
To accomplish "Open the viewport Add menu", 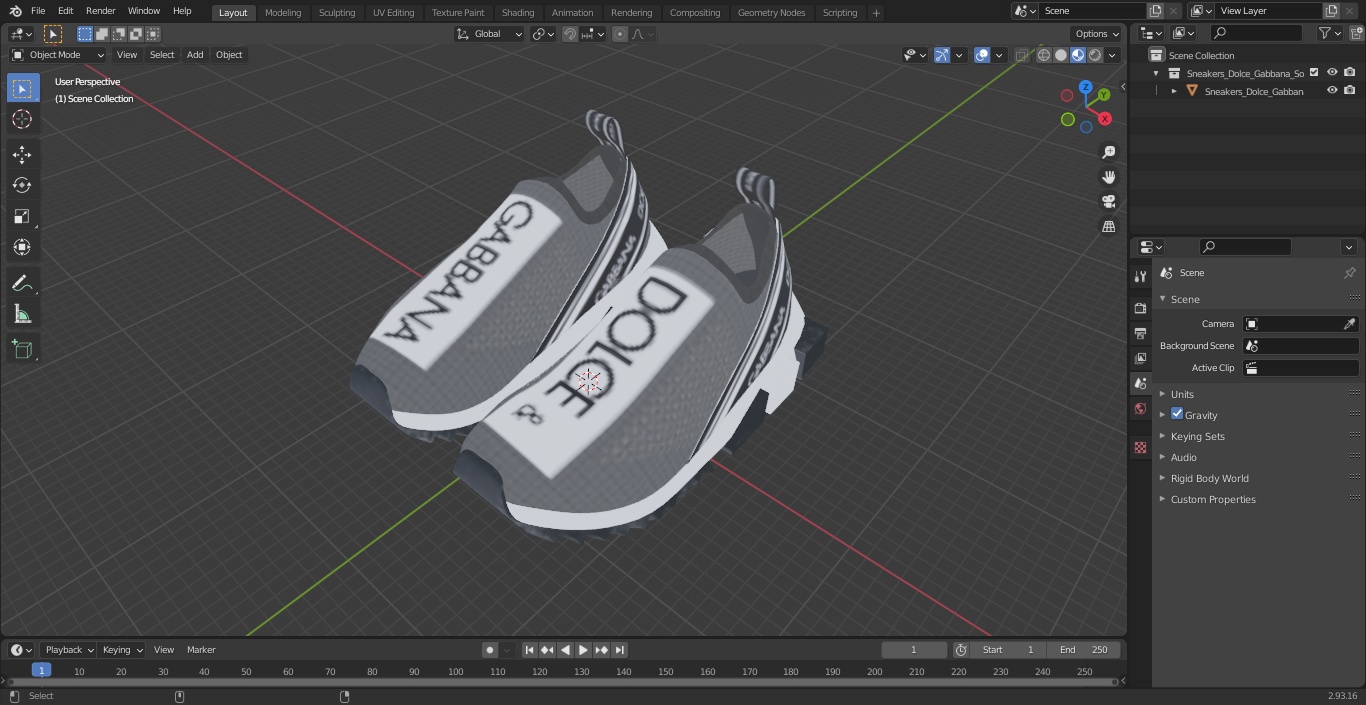I will tap(195, 55).
